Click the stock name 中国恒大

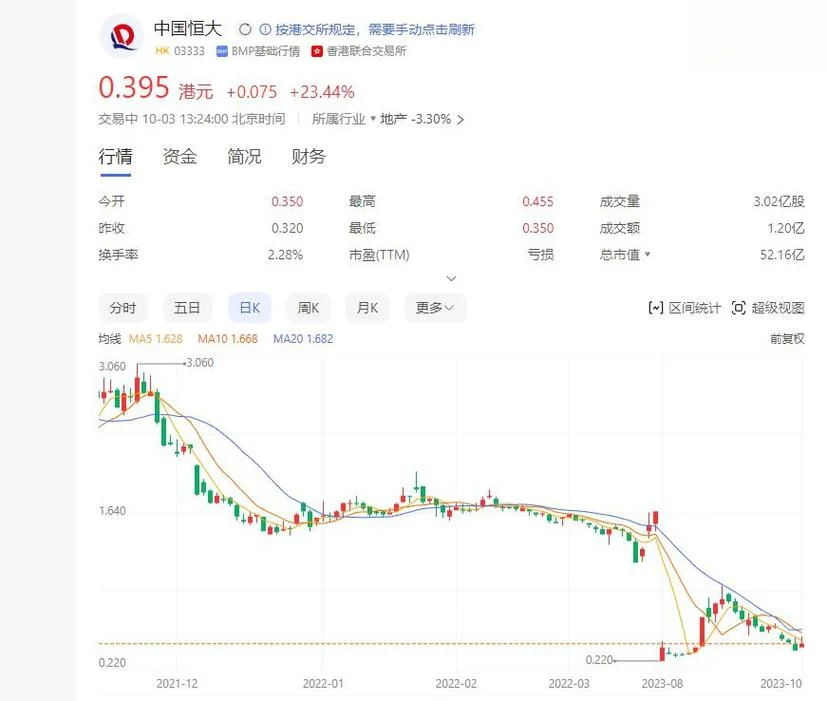coord(188,28)
